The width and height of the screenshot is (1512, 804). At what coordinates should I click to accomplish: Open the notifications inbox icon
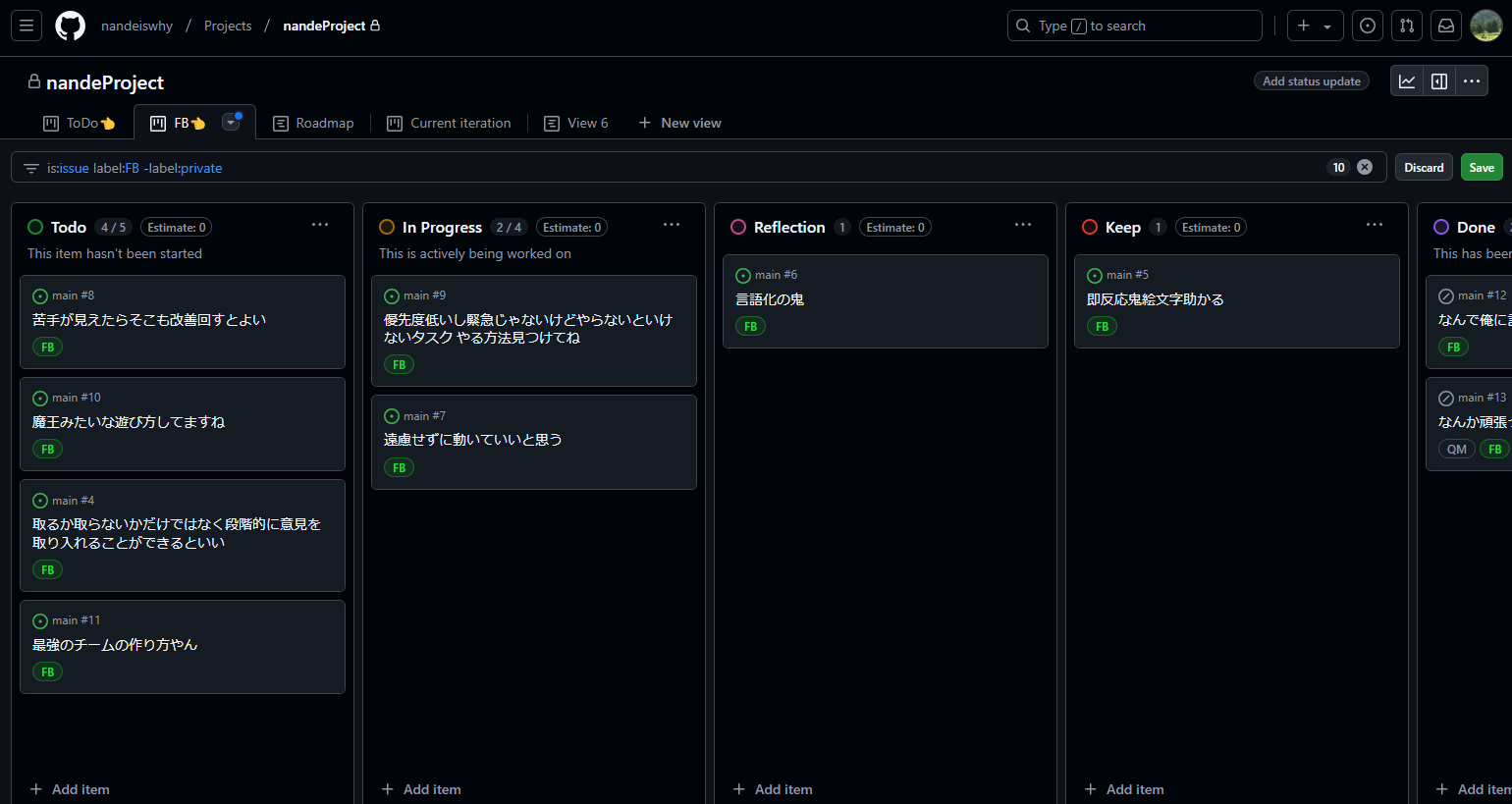point(1446,26)
